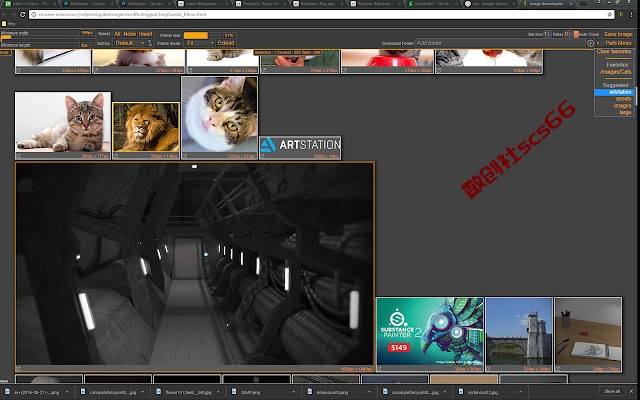Choose images from suggested paths

pos(622,106)
